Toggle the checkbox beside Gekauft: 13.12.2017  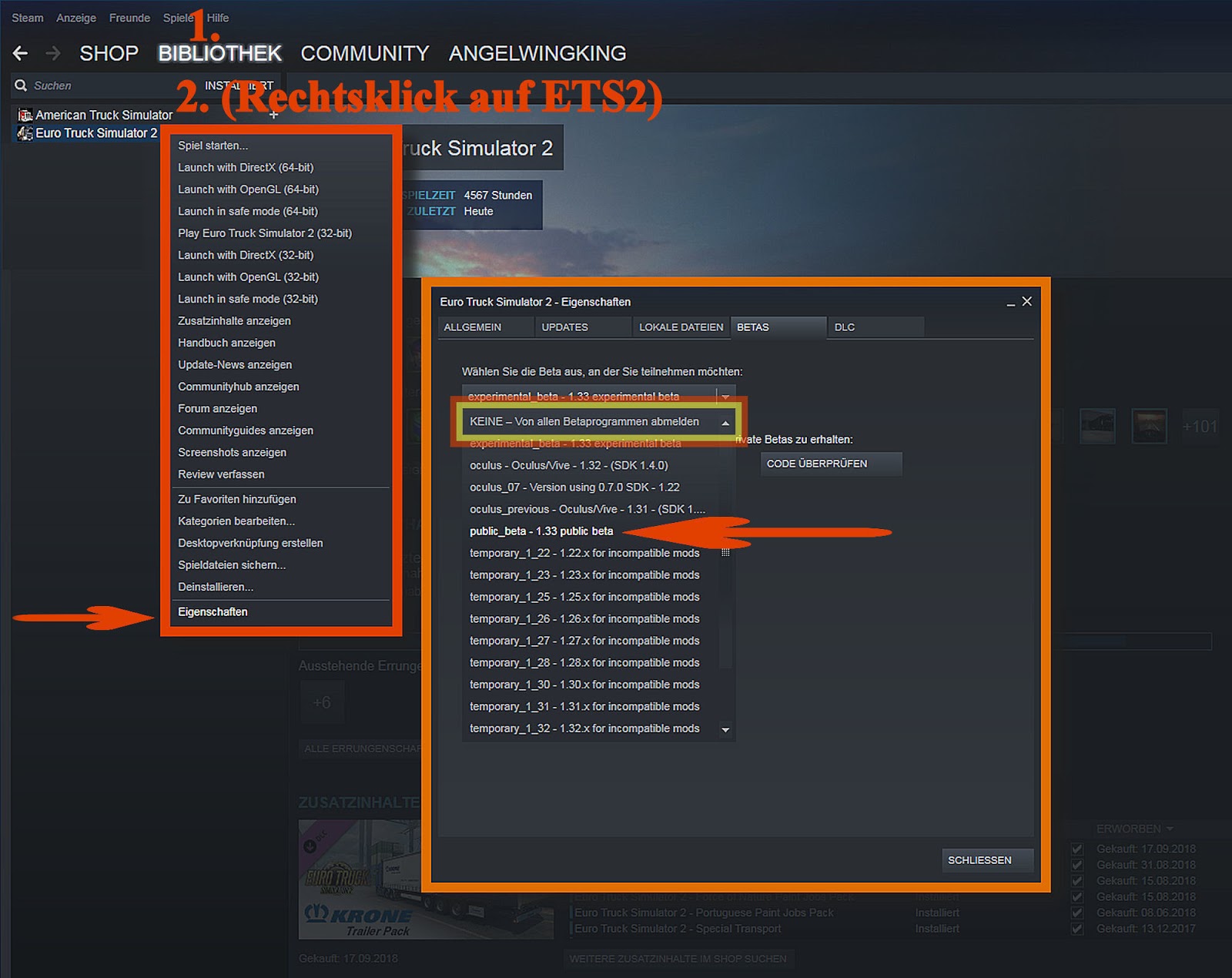1077,929
